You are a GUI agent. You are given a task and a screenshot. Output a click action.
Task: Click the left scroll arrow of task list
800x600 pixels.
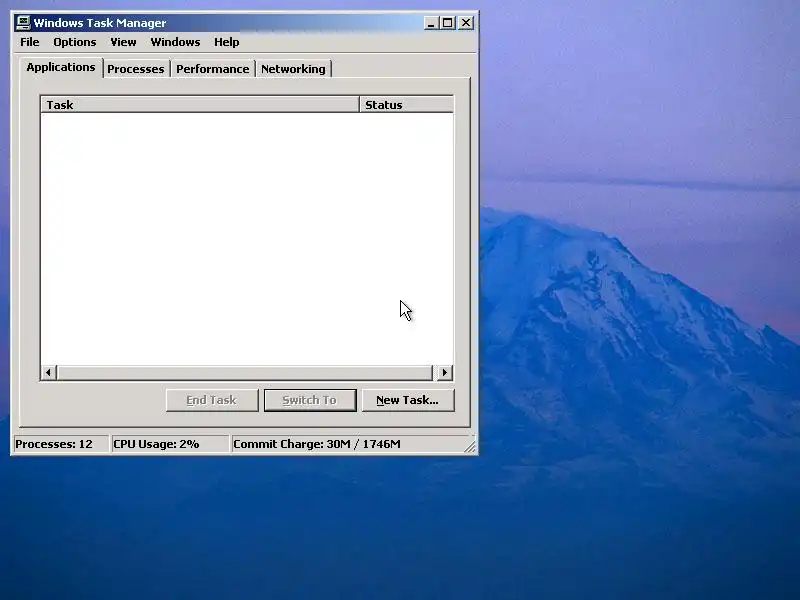(x=48, y=372)
